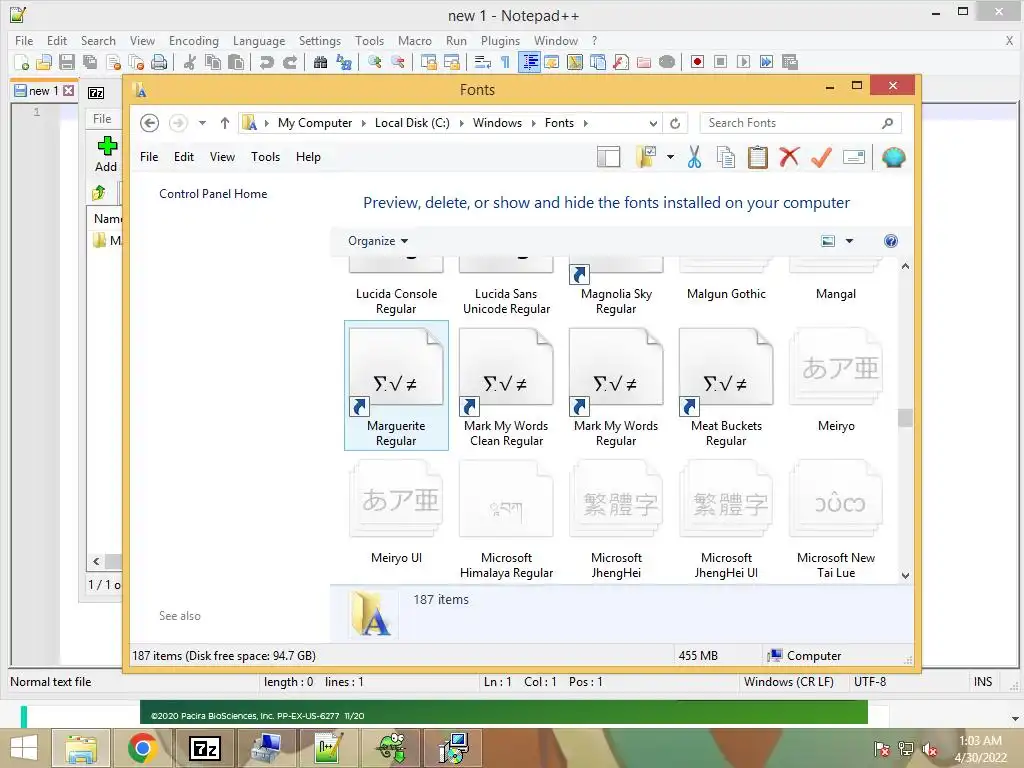
Task: Open Organize dropdown in Fonts window
Action: [377, 241]
